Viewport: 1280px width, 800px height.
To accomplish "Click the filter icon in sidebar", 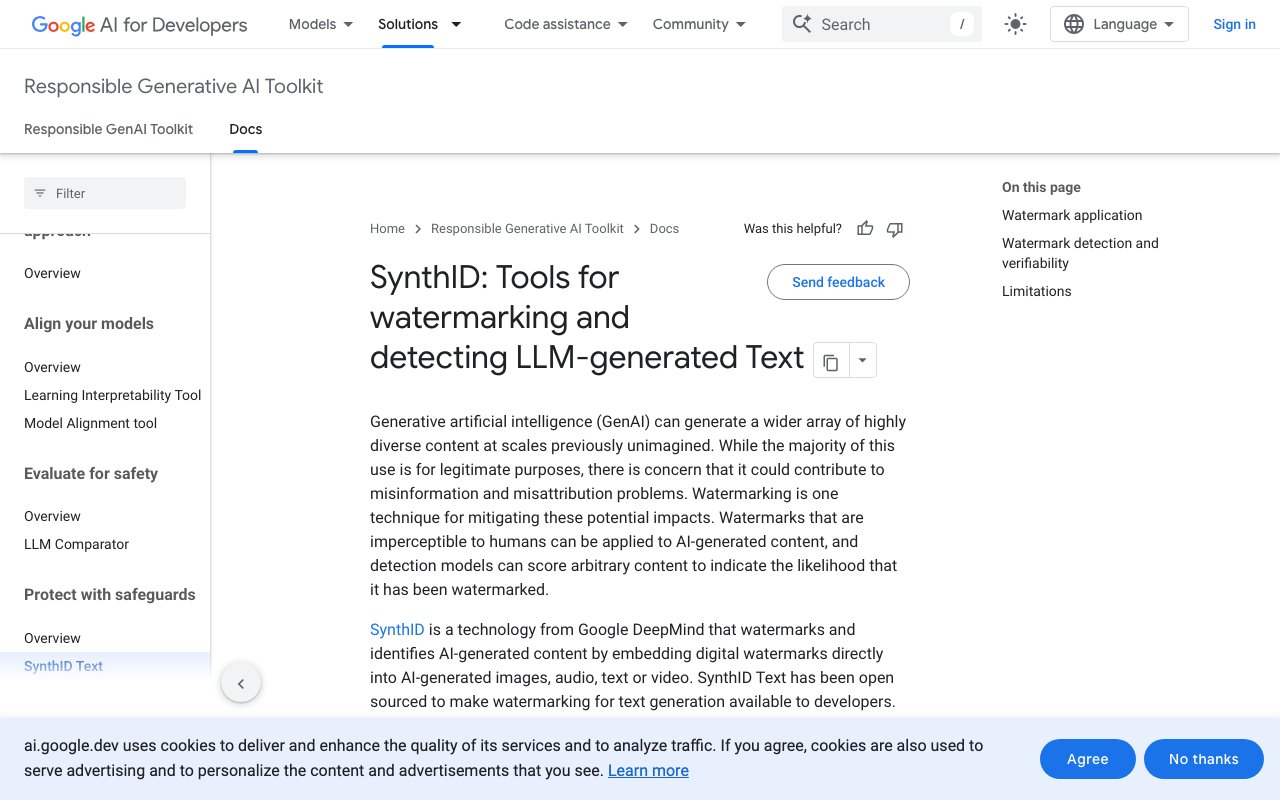I will point(40,193).
